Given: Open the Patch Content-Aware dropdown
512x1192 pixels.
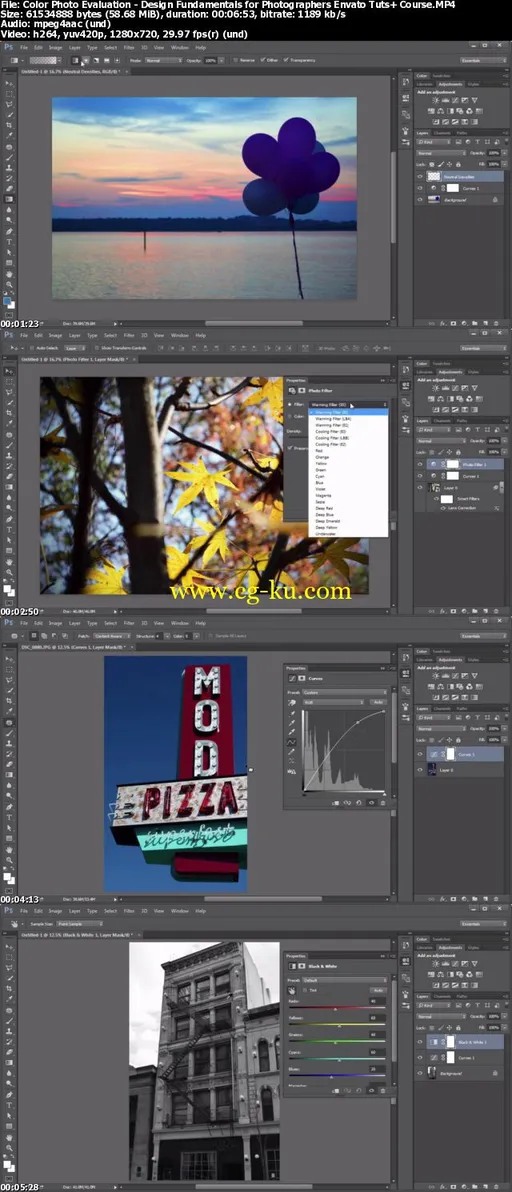Looking at the screenshot, I should (x=112, y=635).
